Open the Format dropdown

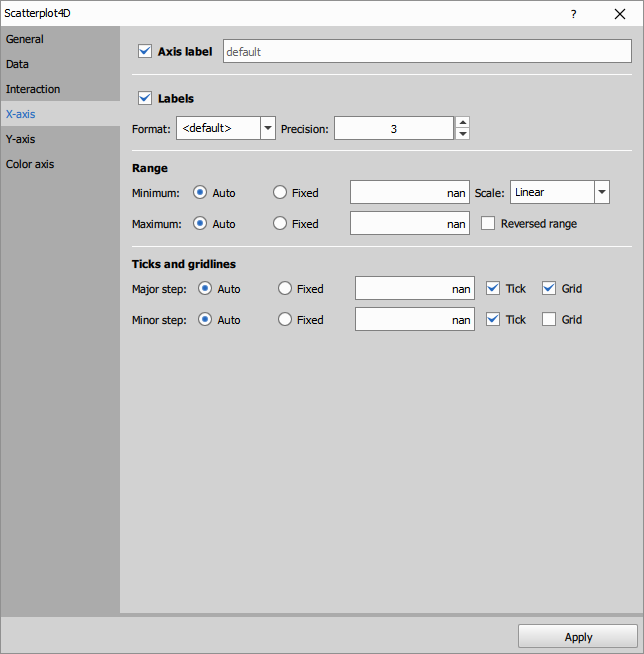coord(226,128)
